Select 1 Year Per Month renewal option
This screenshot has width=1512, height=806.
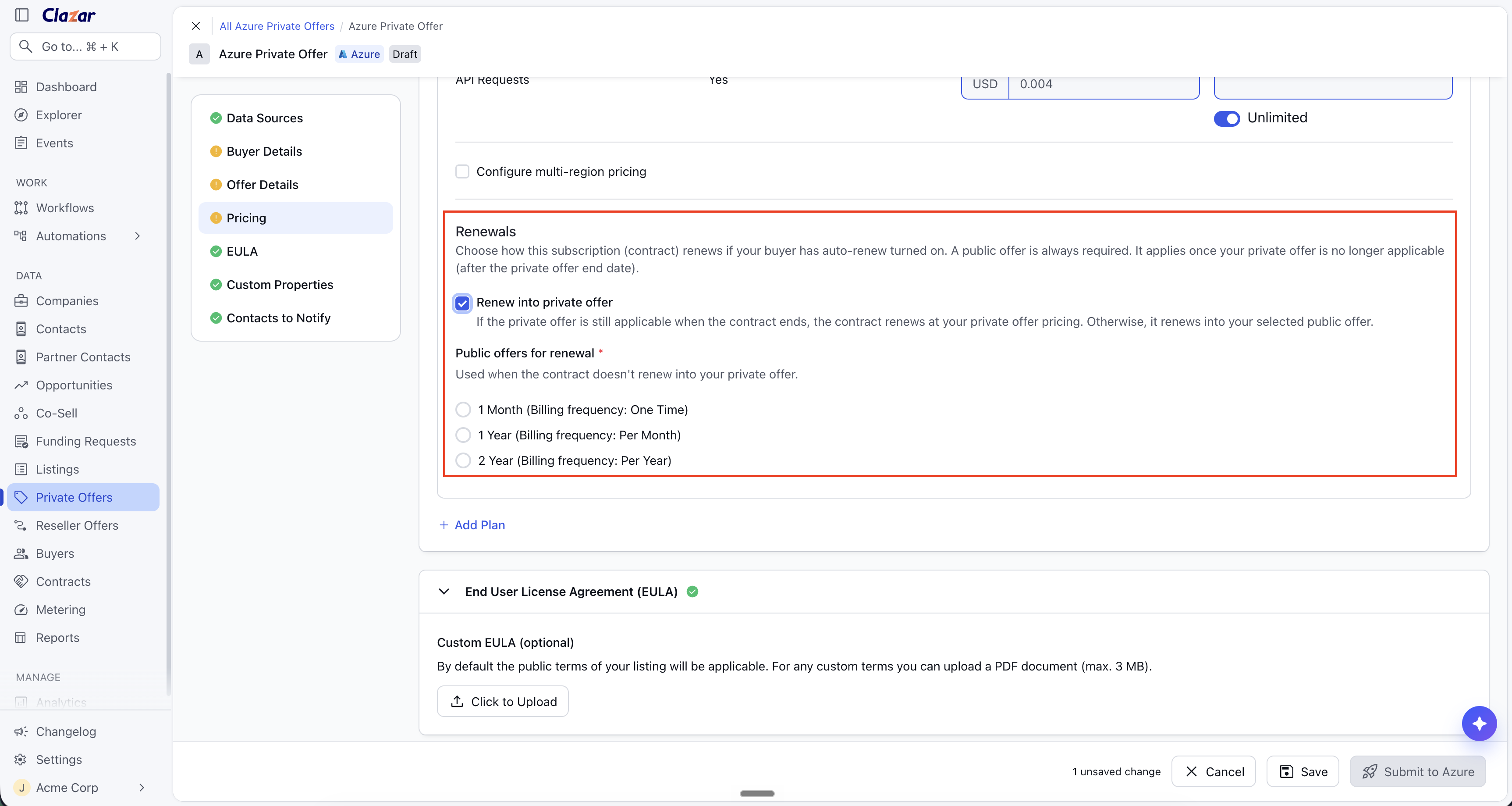[464, 435]
